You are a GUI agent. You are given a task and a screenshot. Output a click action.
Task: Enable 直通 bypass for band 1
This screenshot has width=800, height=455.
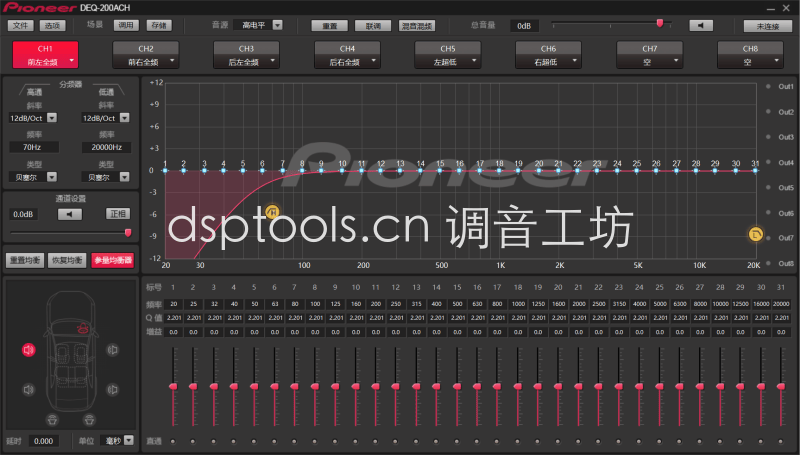point(173,441)
